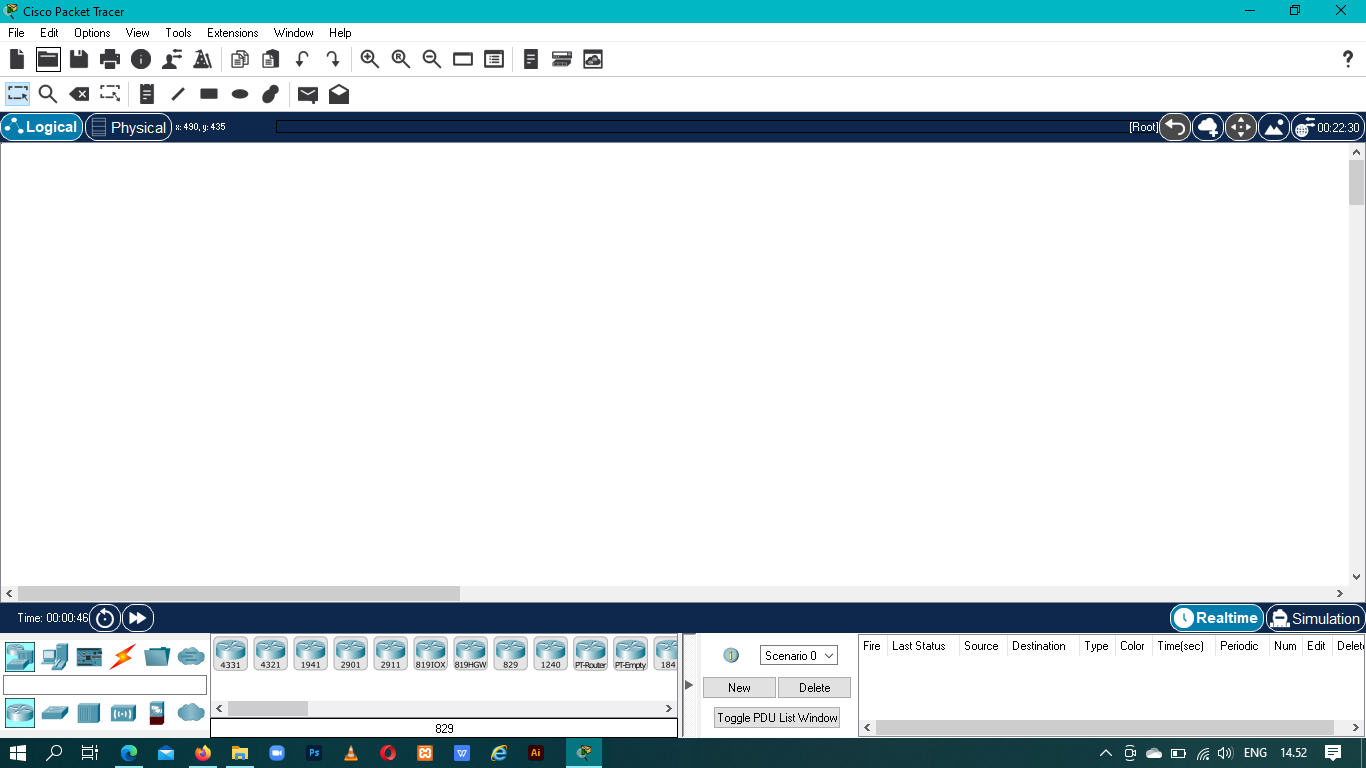Click the device search input field
Image resolution: width=1366 pixels, height=768 pixels.
click(105, 685)
